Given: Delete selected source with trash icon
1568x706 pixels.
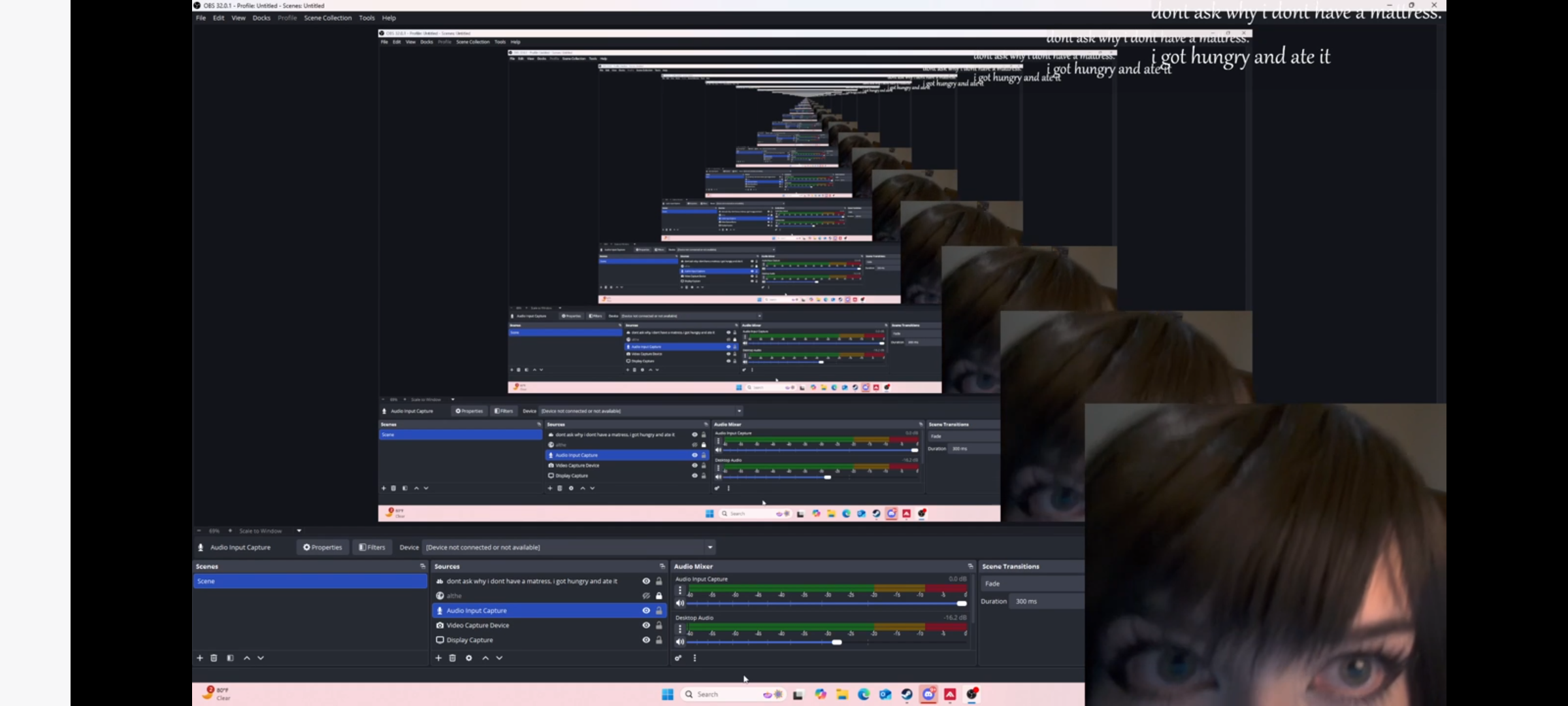Looking at the screenshot, I should point(452,658).
